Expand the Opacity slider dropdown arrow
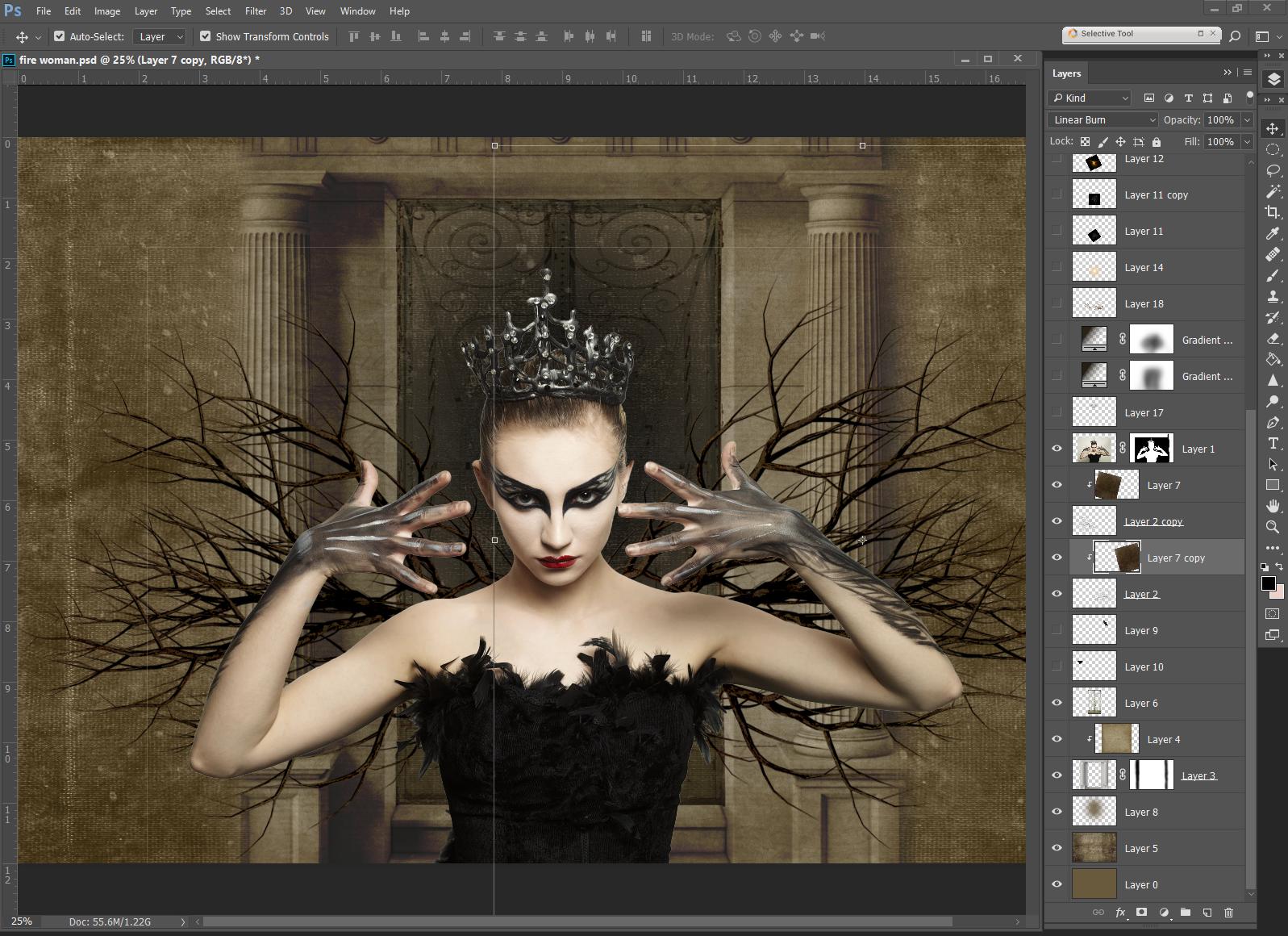 pos(1247,120)
